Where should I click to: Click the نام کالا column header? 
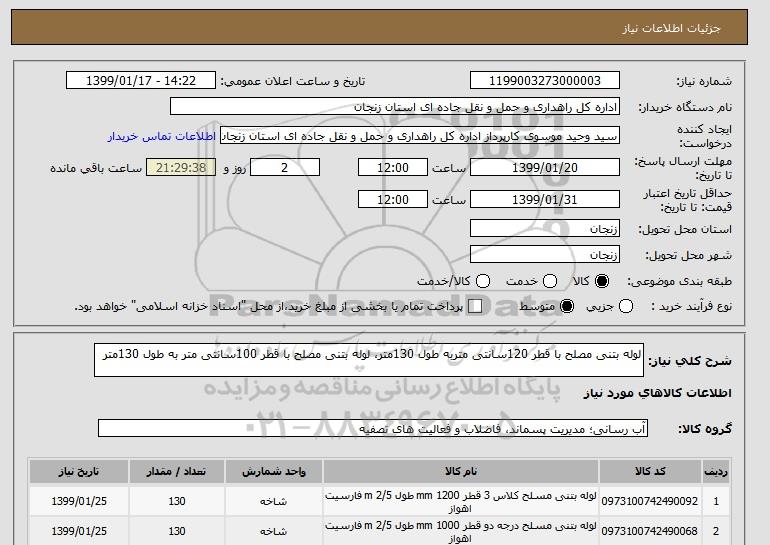[461, 471]
